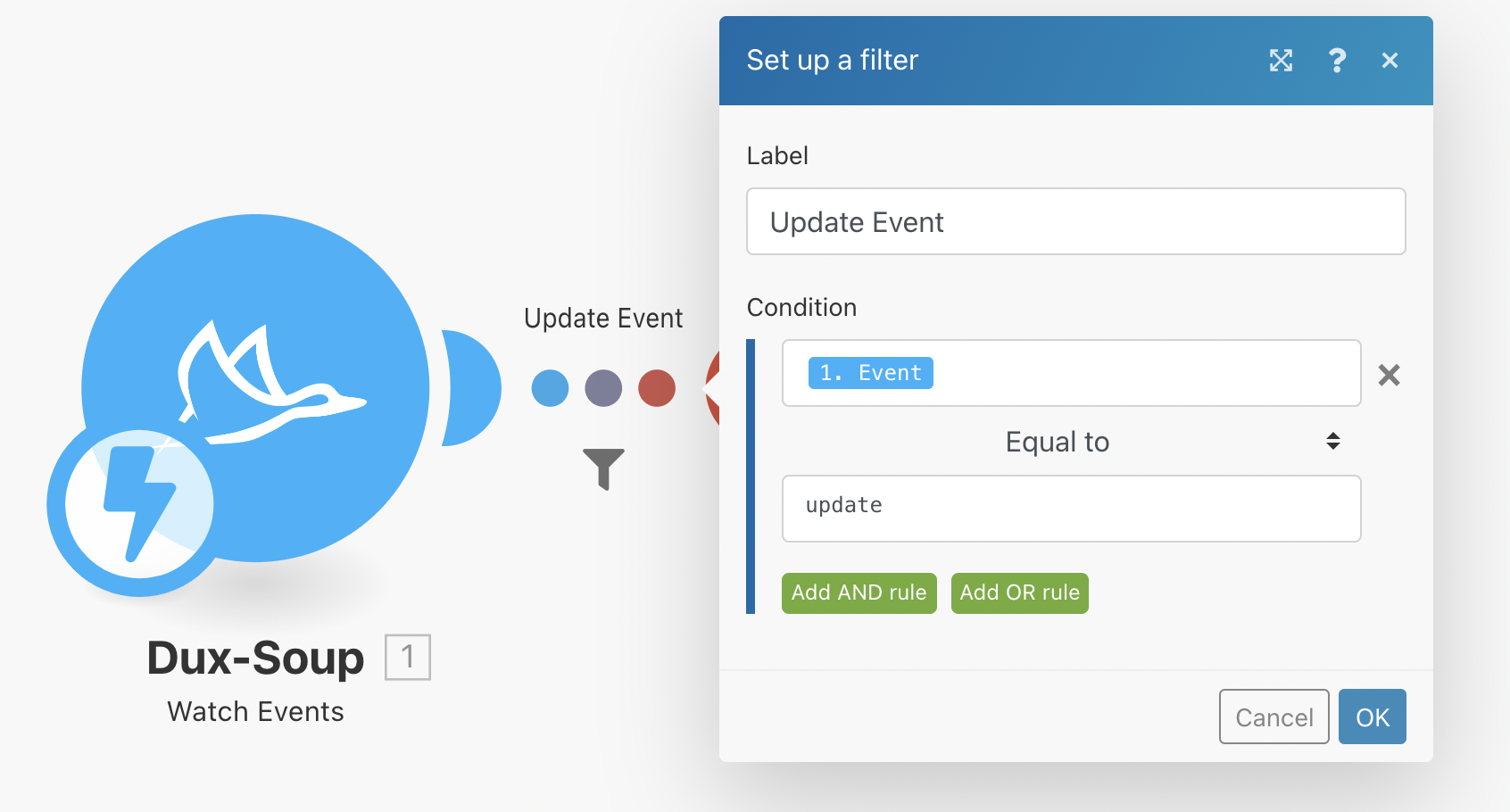
Task: Open help with the question mark icon
Action: [1336, 61]
